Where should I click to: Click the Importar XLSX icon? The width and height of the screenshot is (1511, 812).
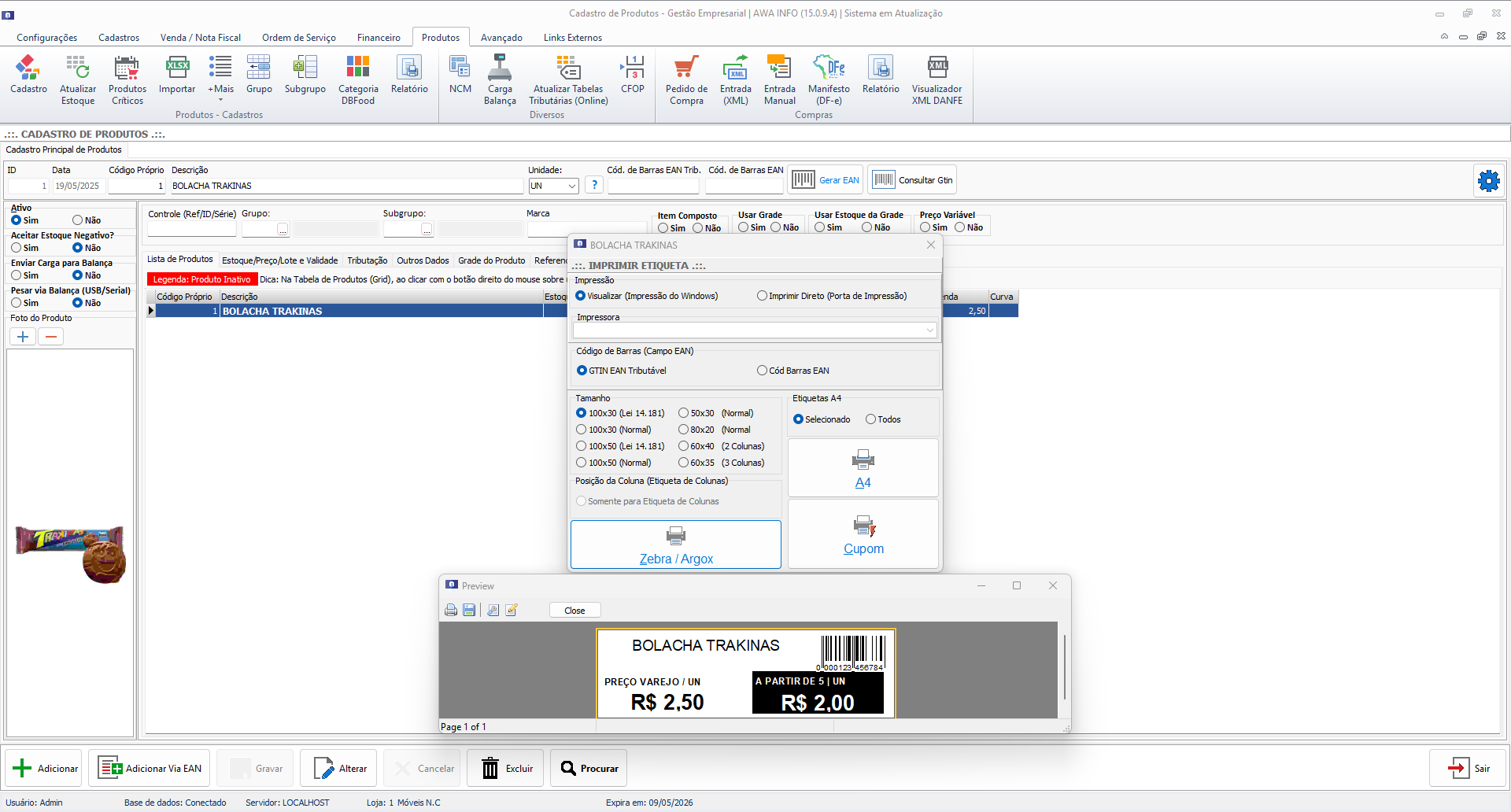(177, 76)
